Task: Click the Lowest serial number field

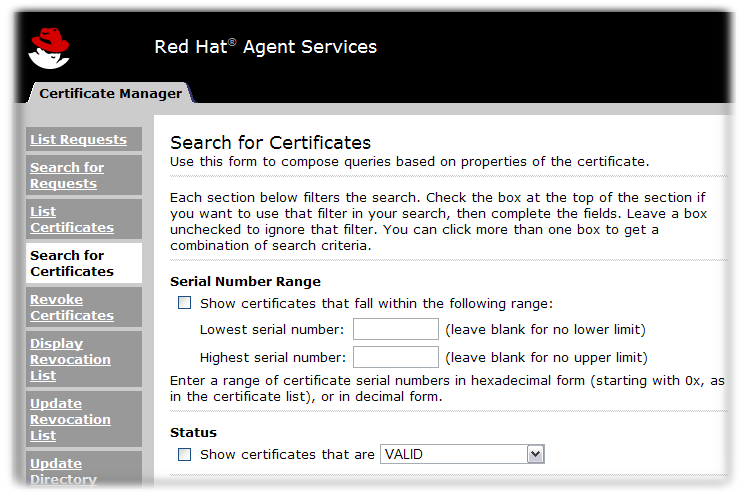Action: [395, 330]
